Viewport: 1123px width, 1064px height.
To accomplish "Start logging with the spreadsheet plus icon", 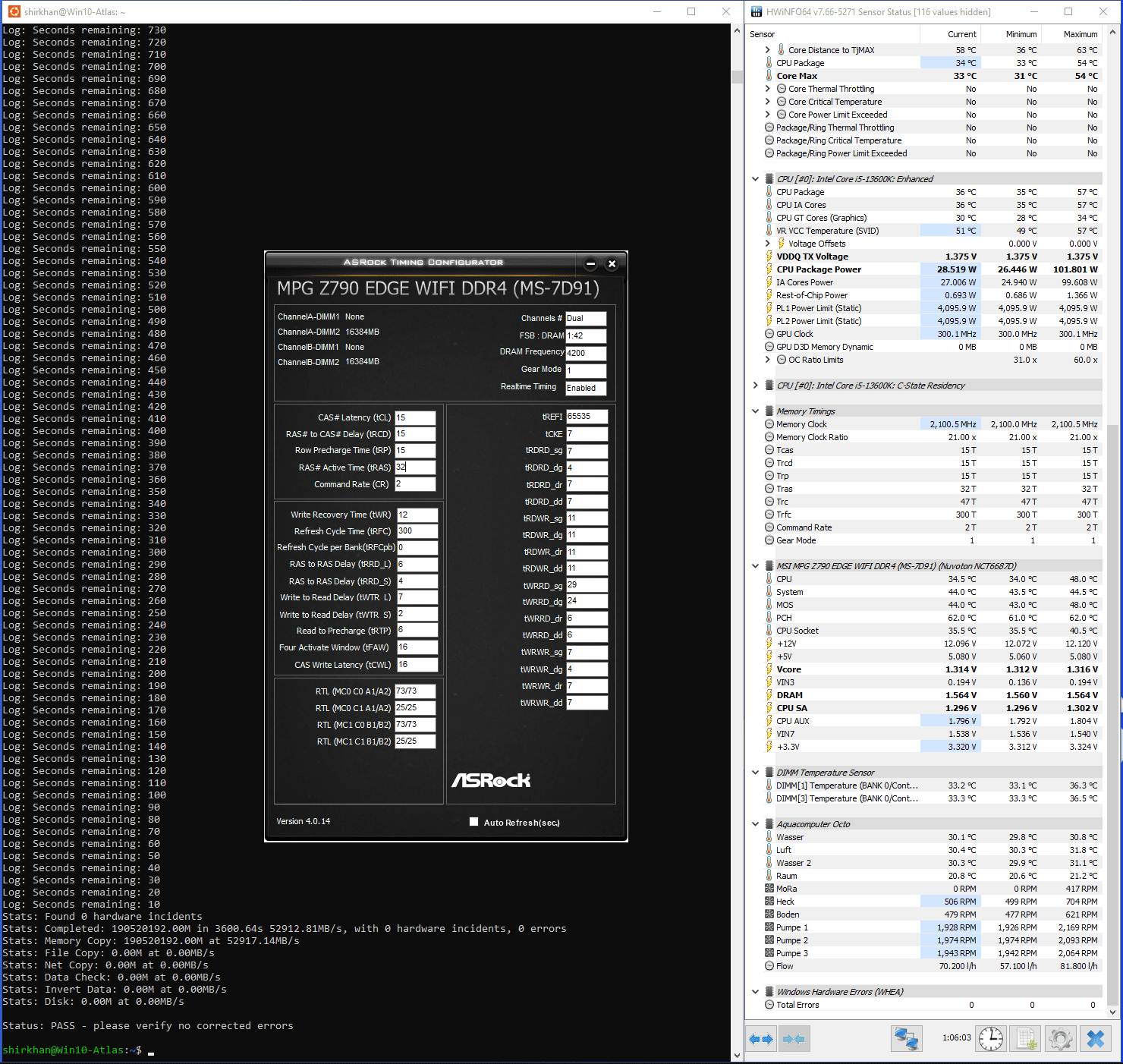I will [x=1026, y=1038].
